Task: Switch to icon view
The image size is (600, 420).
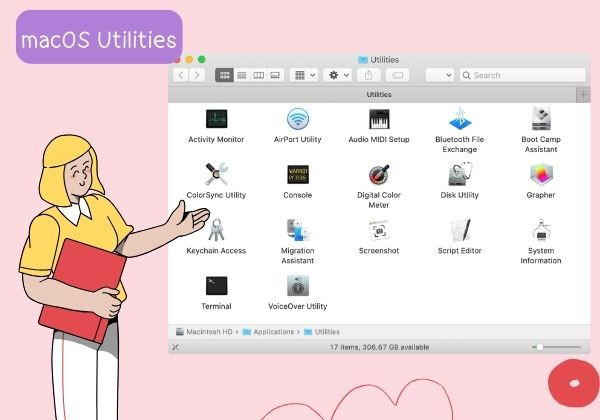Action: pyautogui.click(x=224, y=75)
